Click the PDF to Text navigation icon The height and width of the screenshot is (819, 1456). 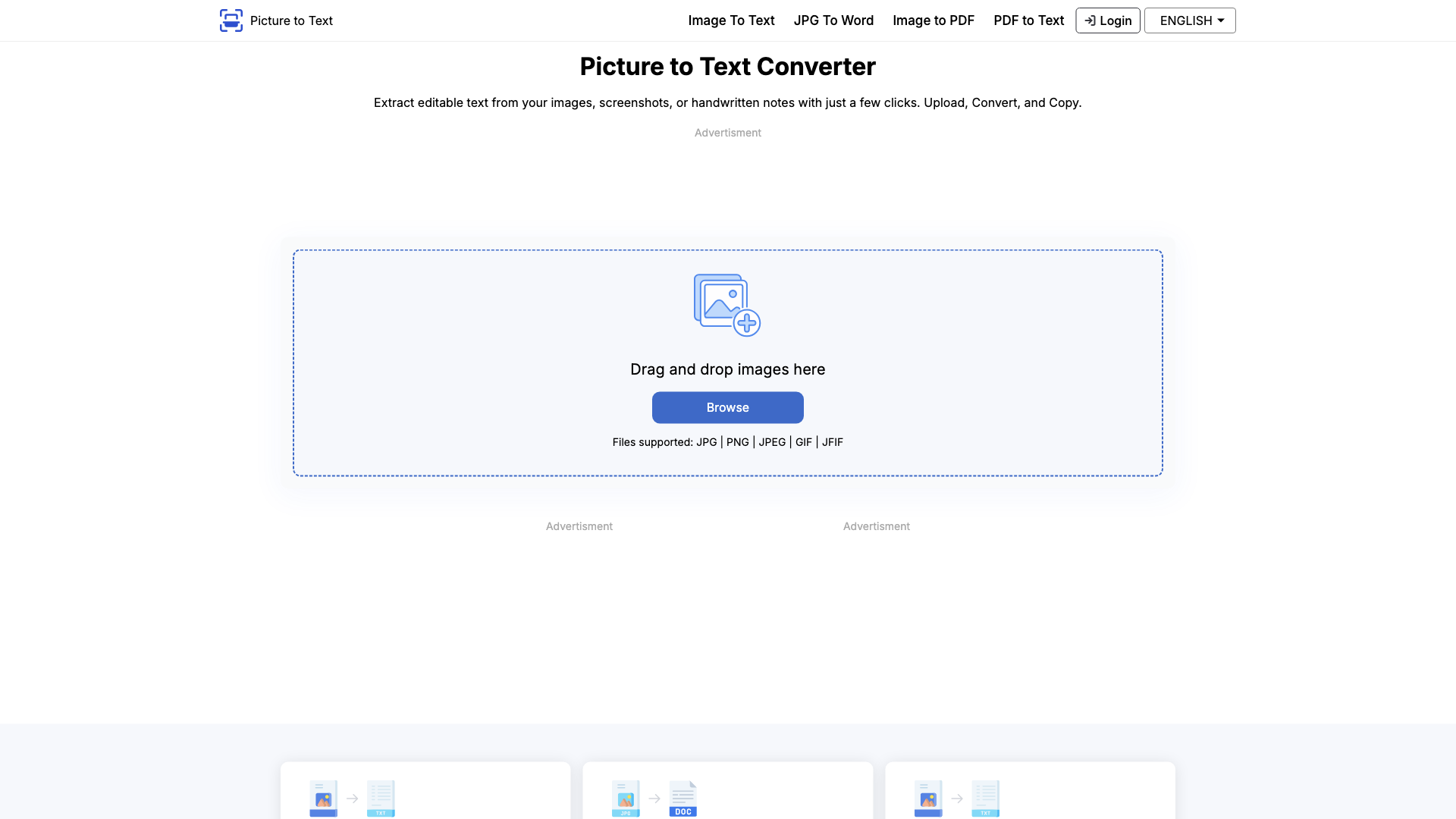[1029, 20]
